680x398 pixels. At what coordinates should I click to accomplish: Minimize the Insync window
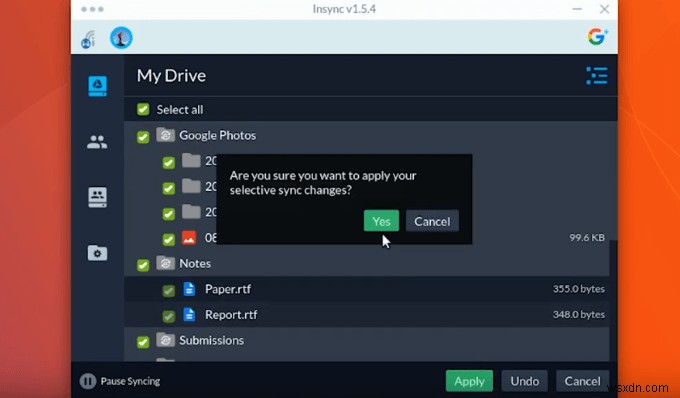click(x=577, y=9)
